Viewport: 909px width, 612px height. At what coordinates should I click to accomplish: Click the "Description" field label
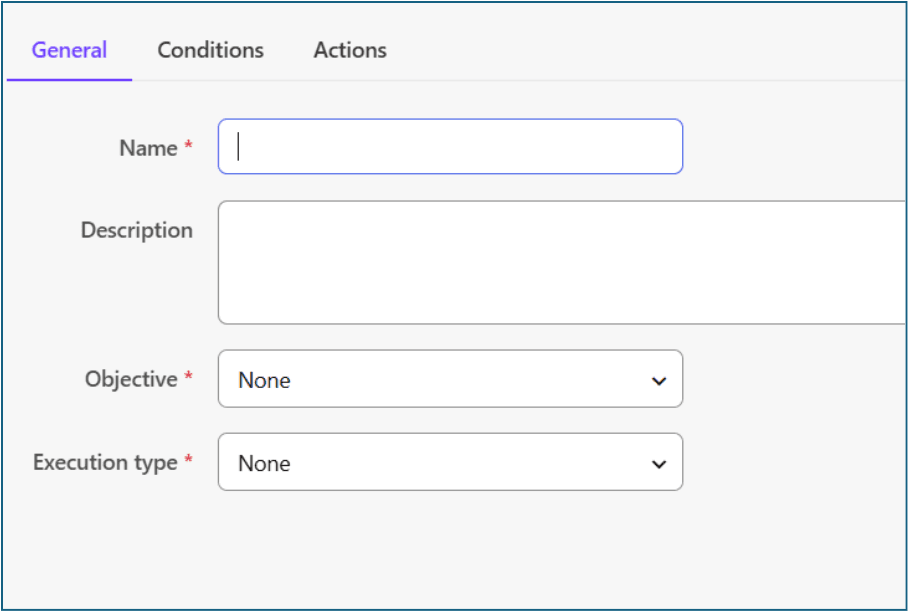137,230
